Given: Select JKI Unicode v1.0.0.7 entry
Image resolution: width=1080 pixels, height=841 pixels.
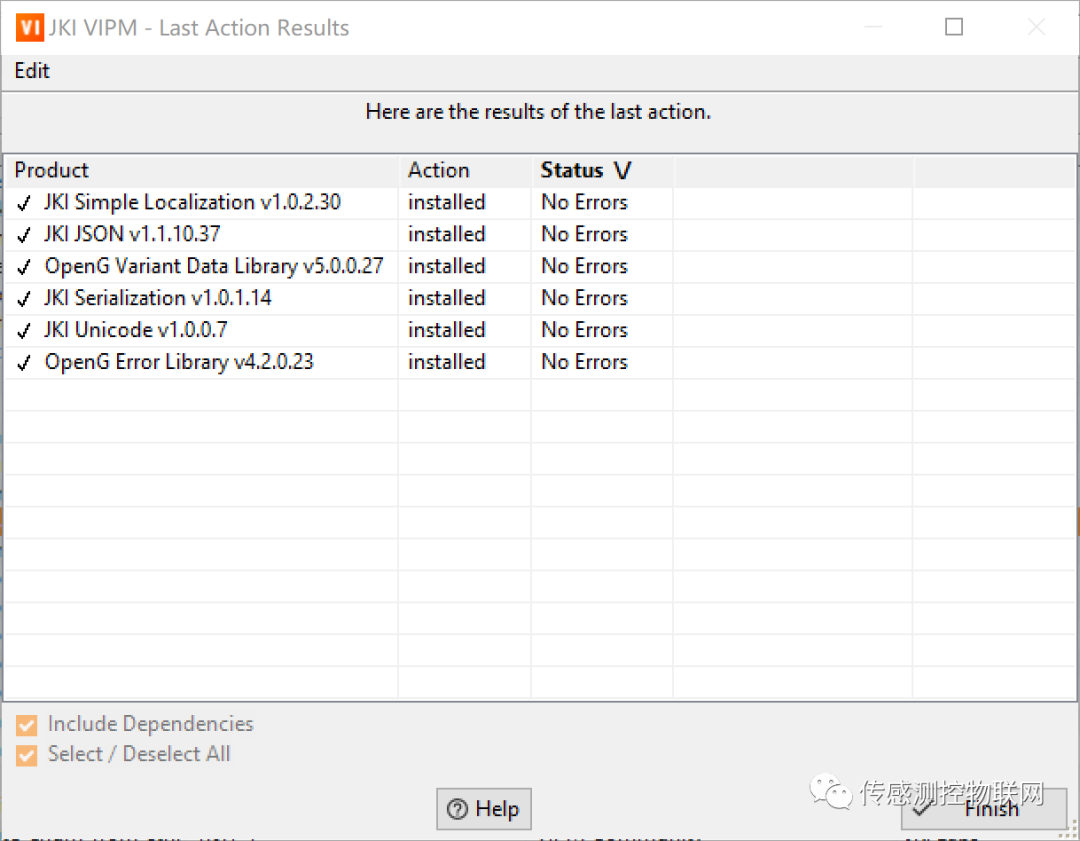Looking at the screenshot, I should tap(136, 330).
